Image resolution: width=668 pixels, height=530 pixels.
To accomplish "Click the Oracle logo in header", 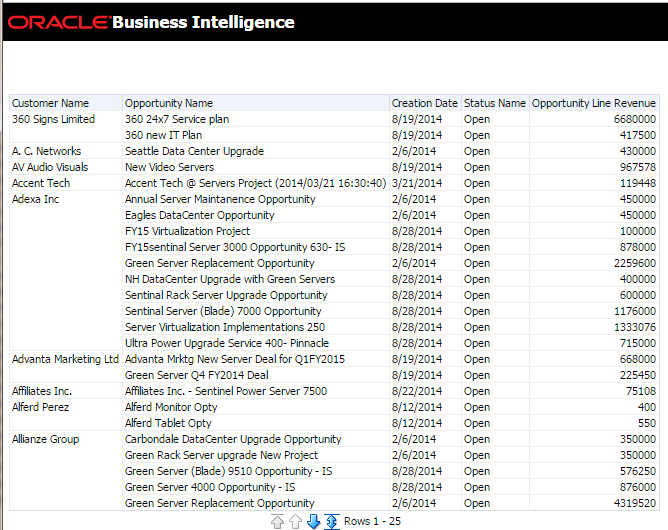I will [x=58, y=22].
